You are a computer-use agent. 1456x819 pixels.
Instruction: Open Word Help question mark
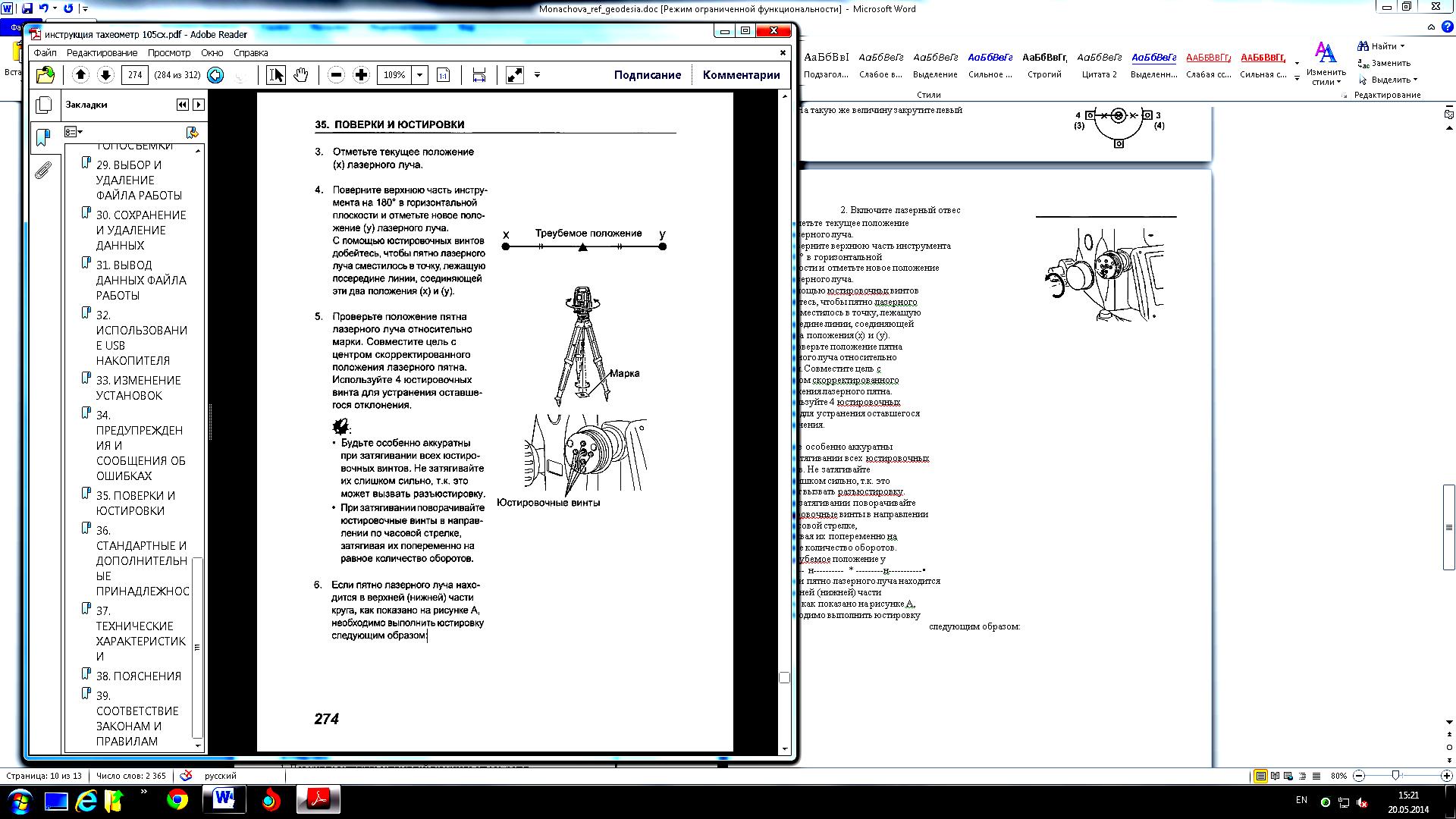(x=1447, y=27)
